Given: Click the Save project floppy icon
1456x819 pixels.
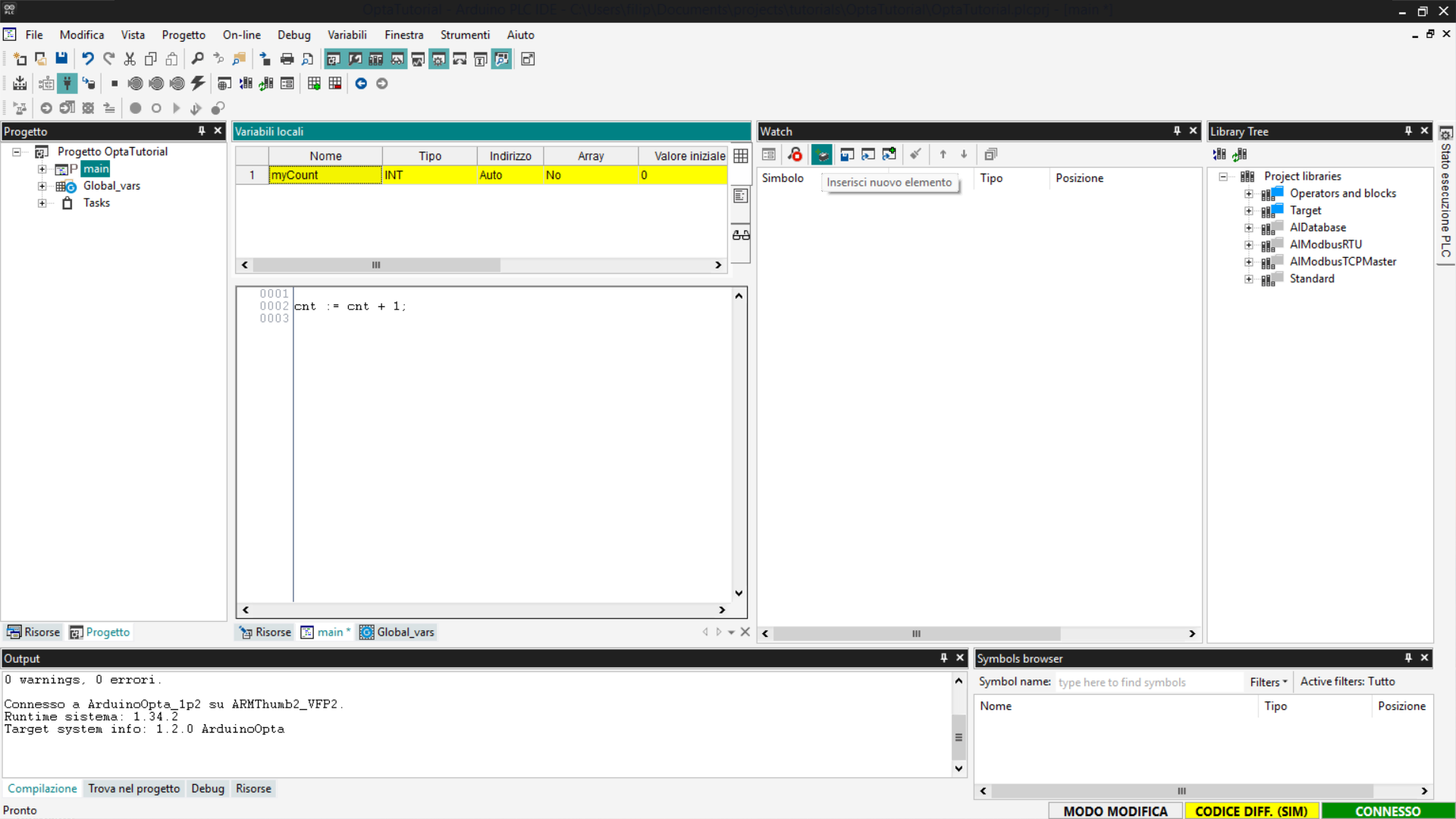Looking at the screenshot, I should tap(61, 59).
